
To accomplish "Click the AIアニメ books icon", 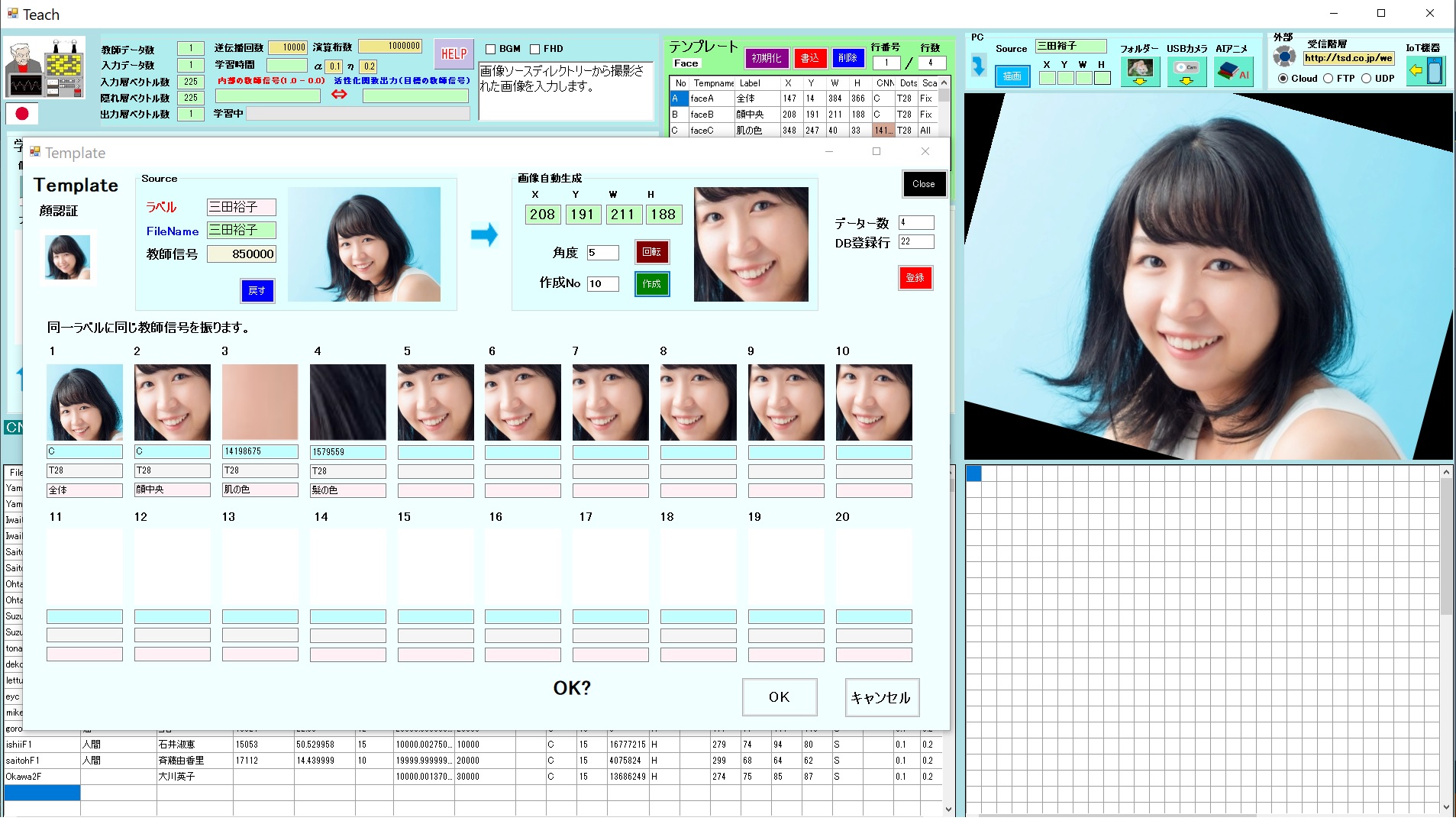I will point(1232,72).
